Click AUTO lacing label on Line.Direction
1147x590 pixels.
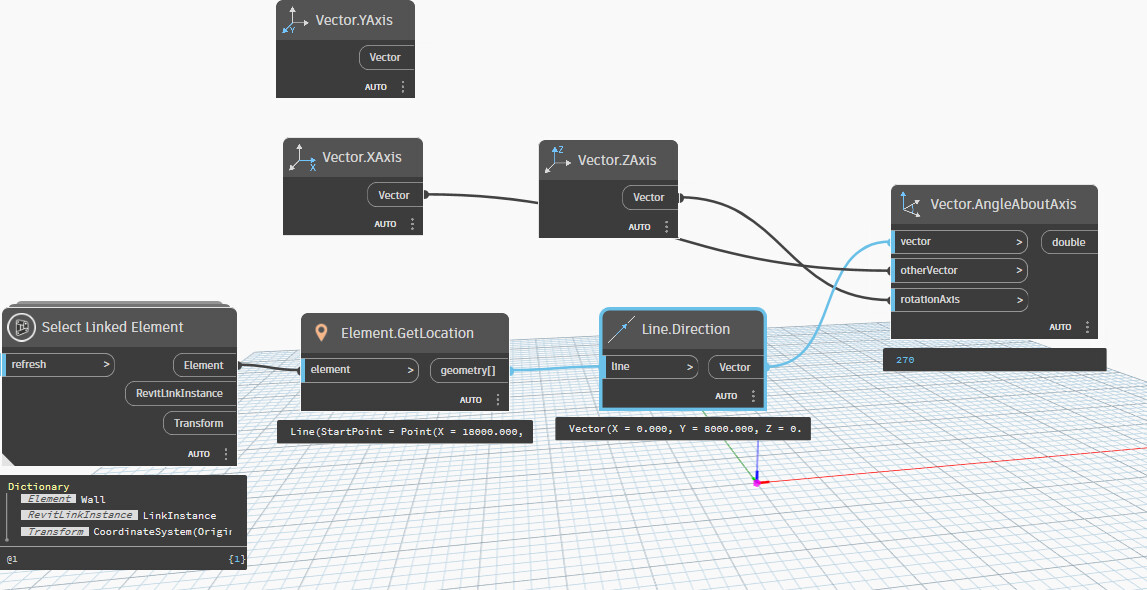[726, 396]
